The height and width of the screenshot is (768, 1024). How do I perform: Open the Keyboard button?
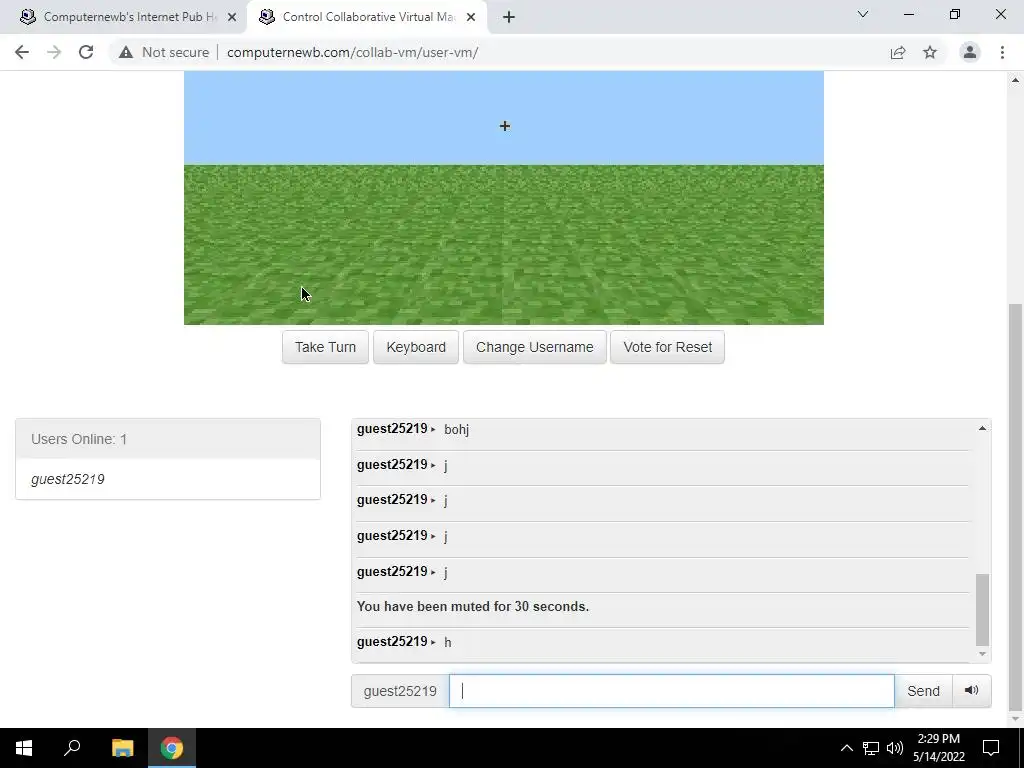[x=416, y=347]
